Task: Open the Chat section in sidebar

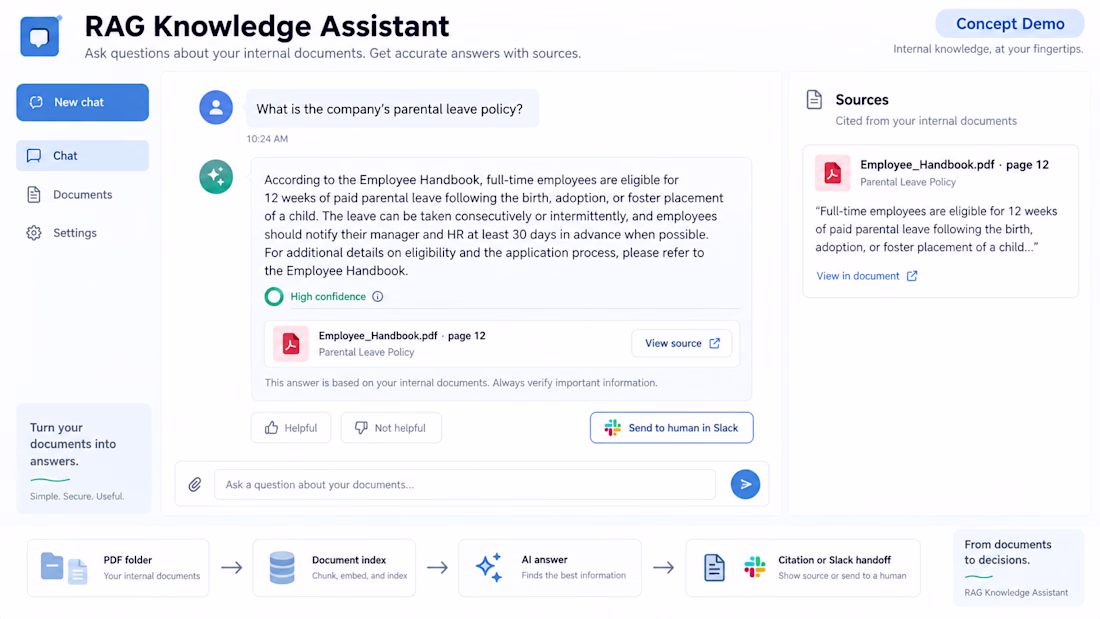Action: click(x=83, y=156)
